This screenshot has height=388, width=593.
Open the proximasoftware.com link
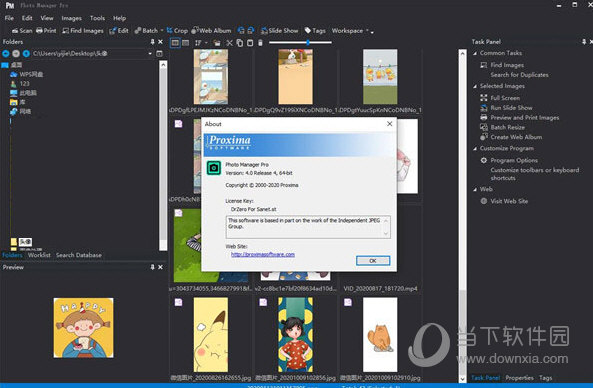click(x=263, y=255)
